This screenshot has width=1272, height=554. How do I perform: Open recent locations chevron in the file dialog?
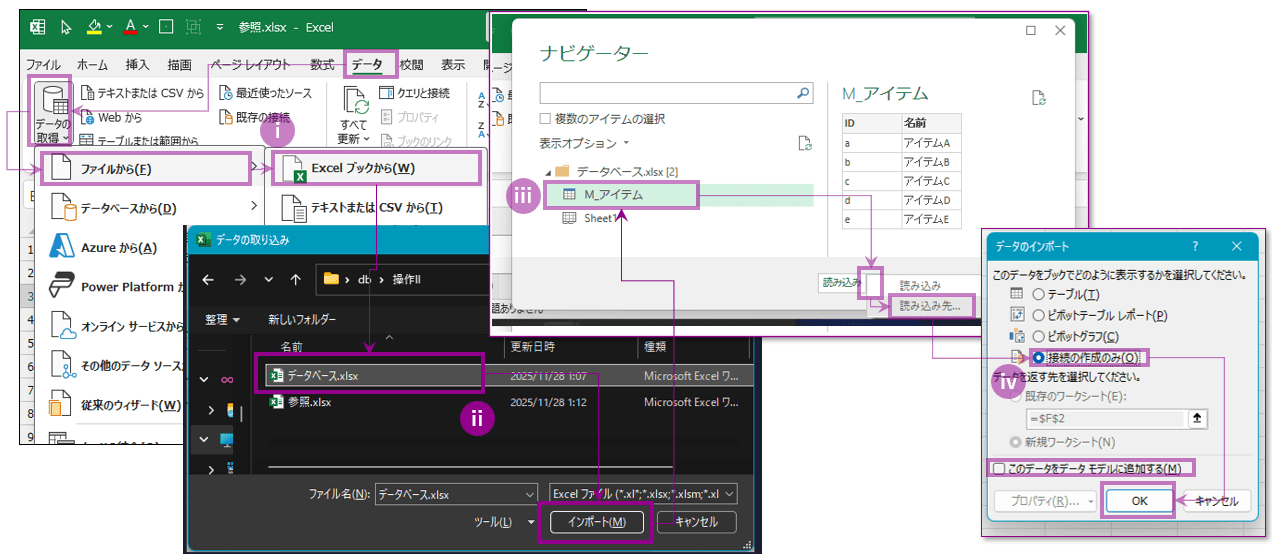(268, 279)
